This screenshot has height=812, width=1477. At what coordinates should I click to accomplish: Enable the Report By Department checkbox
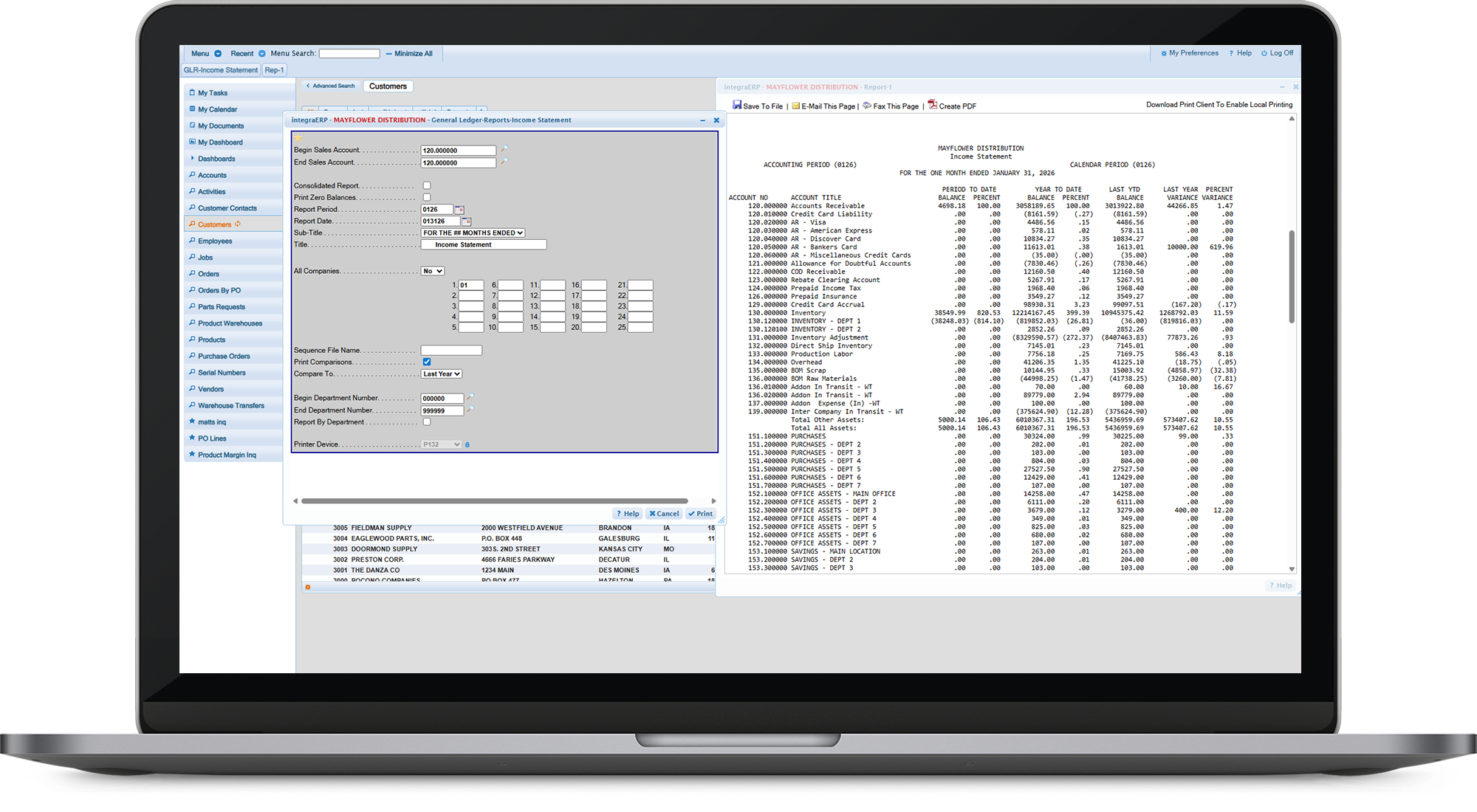click(427, 422)
